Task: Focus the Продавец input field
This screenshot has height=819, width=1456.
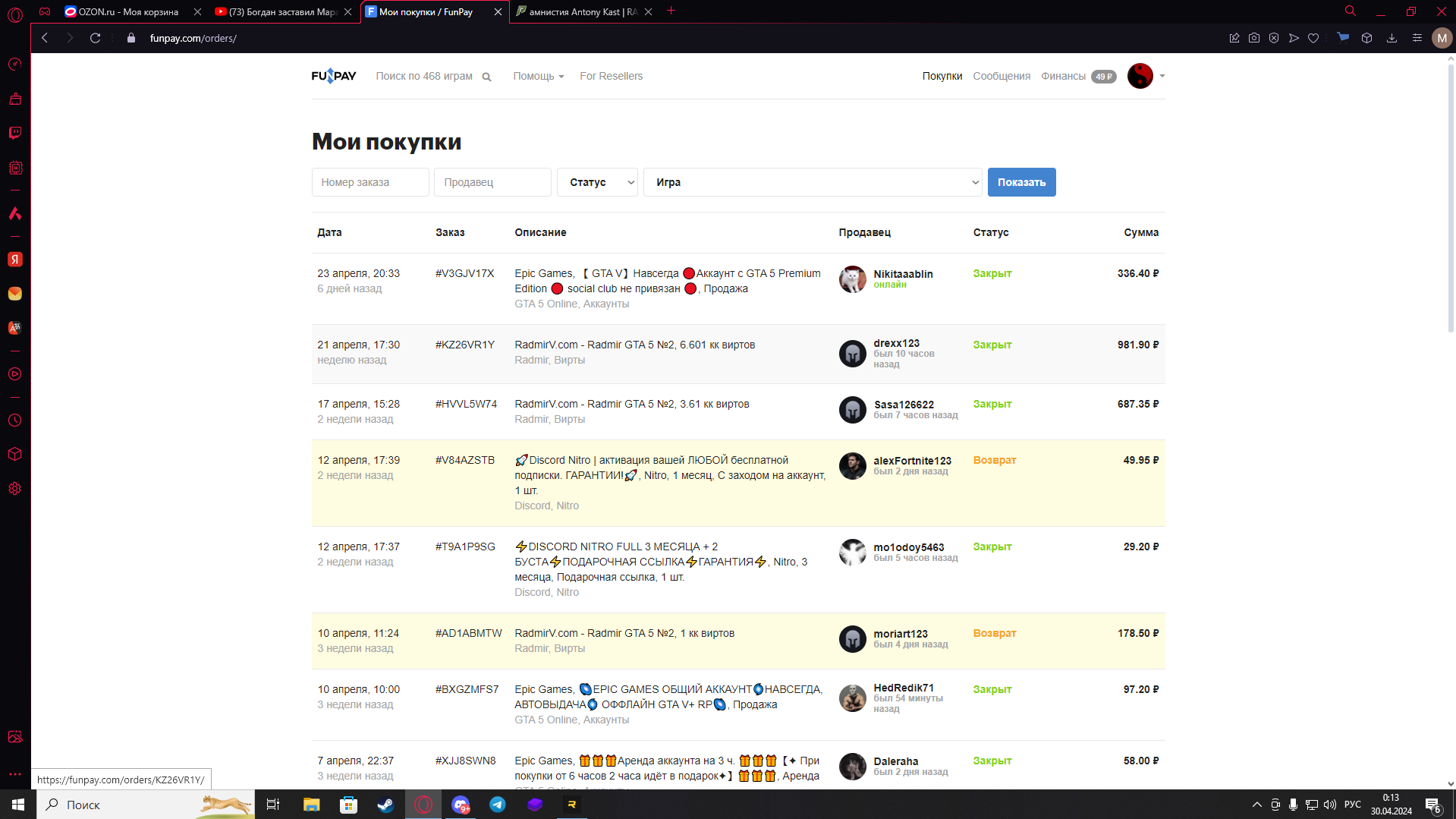Action: tap(492, 182)
